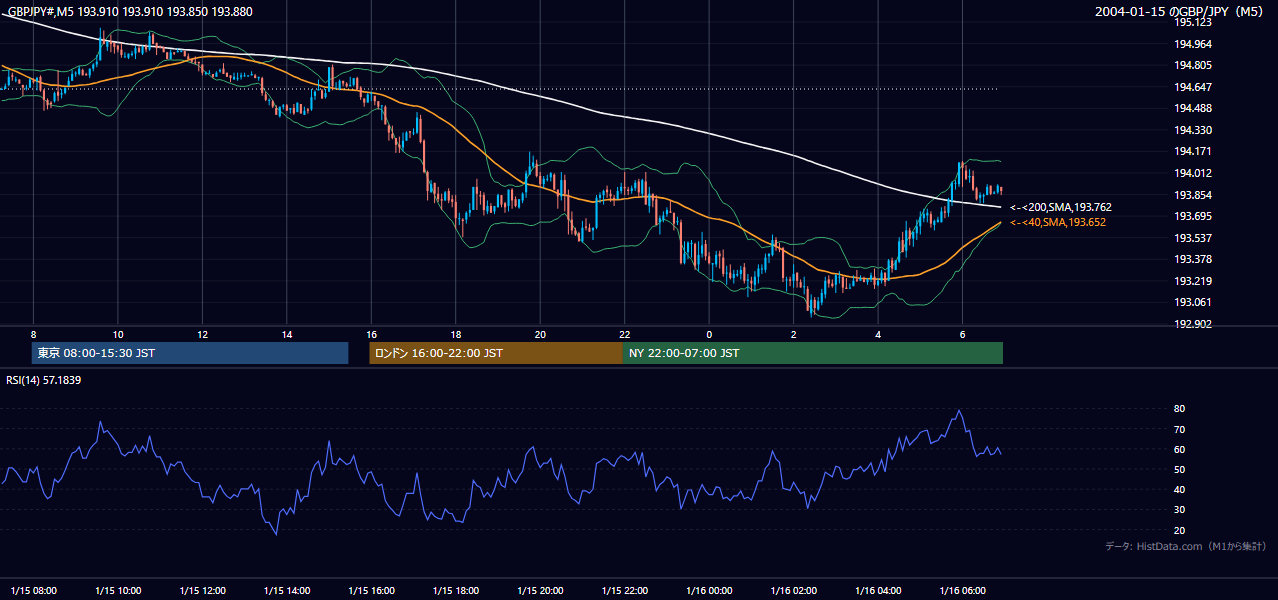
Task: Click the 200 SMA label showing 193.762
Action: tap(1060, 207)
